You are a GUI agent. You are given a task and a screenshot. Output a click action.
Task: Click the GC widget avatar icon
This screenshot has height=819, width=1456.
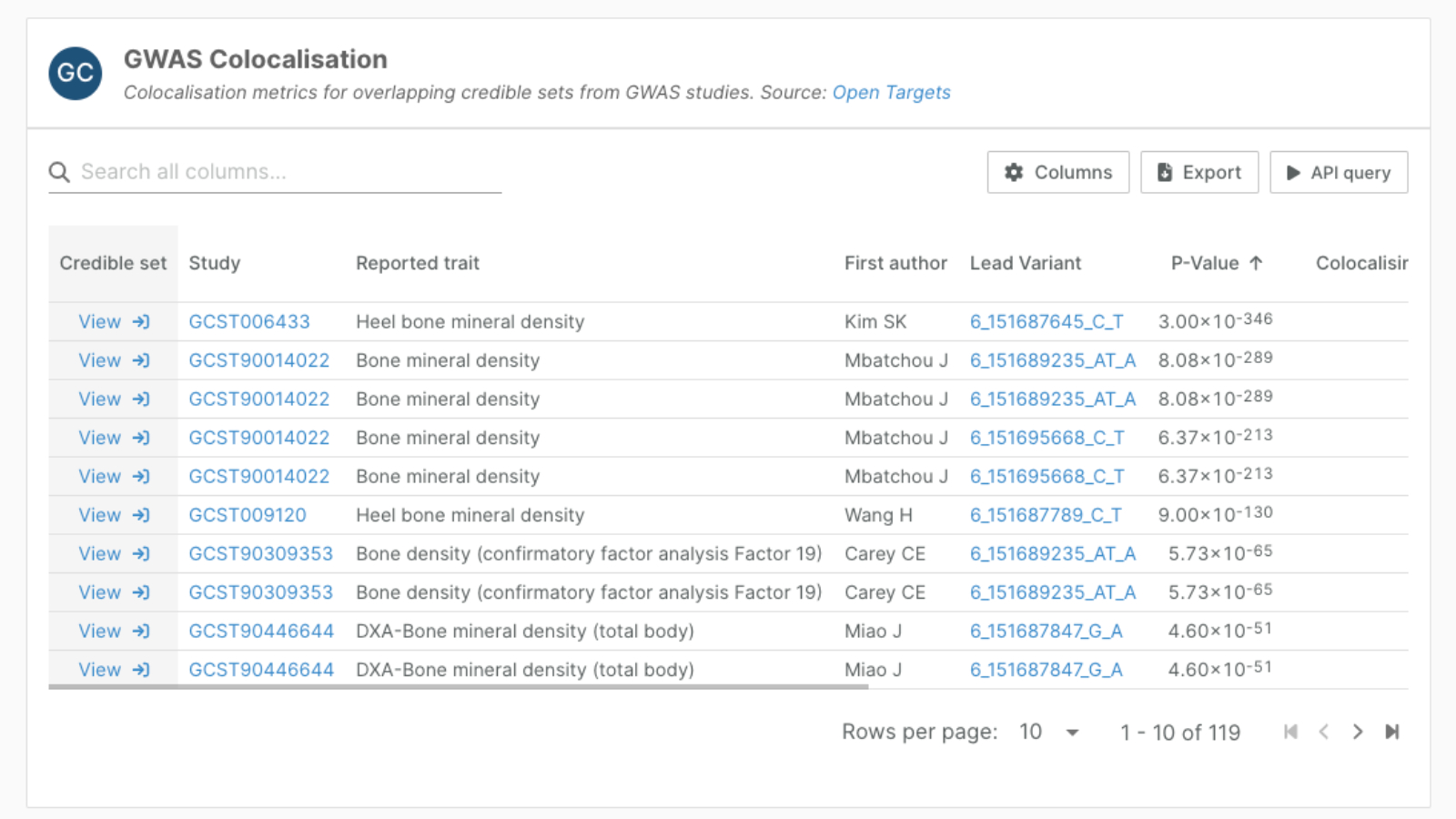tap(75, 73)
